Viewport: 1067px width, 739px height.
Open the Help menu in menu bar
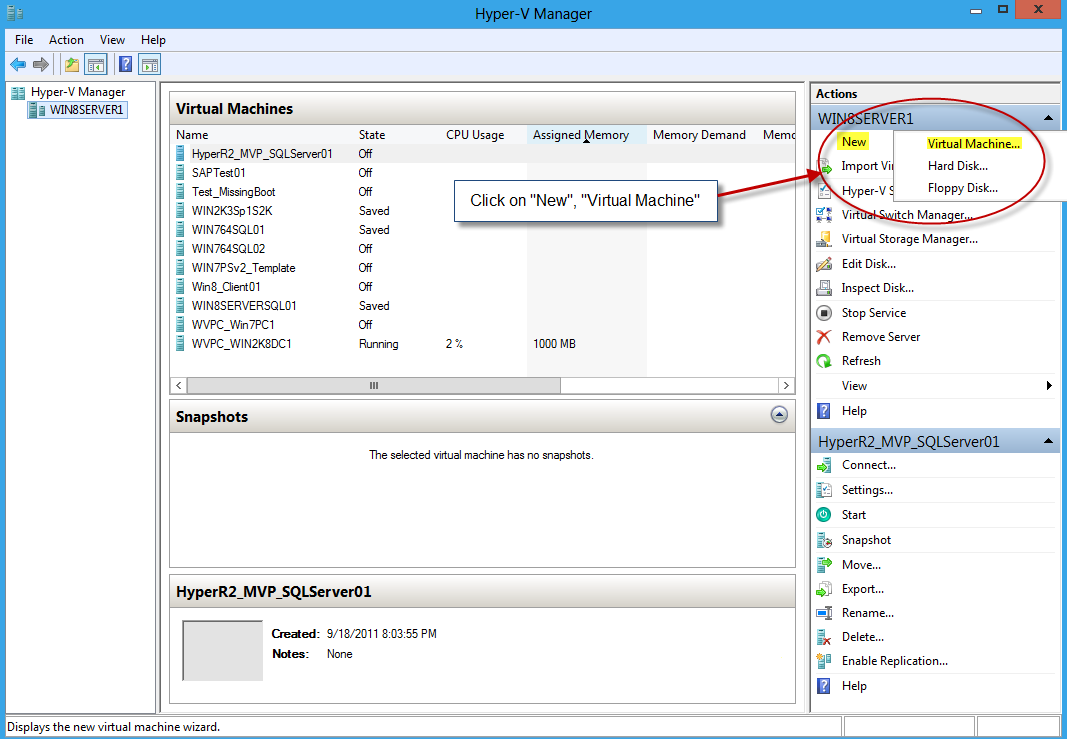(x=153, y=40)
